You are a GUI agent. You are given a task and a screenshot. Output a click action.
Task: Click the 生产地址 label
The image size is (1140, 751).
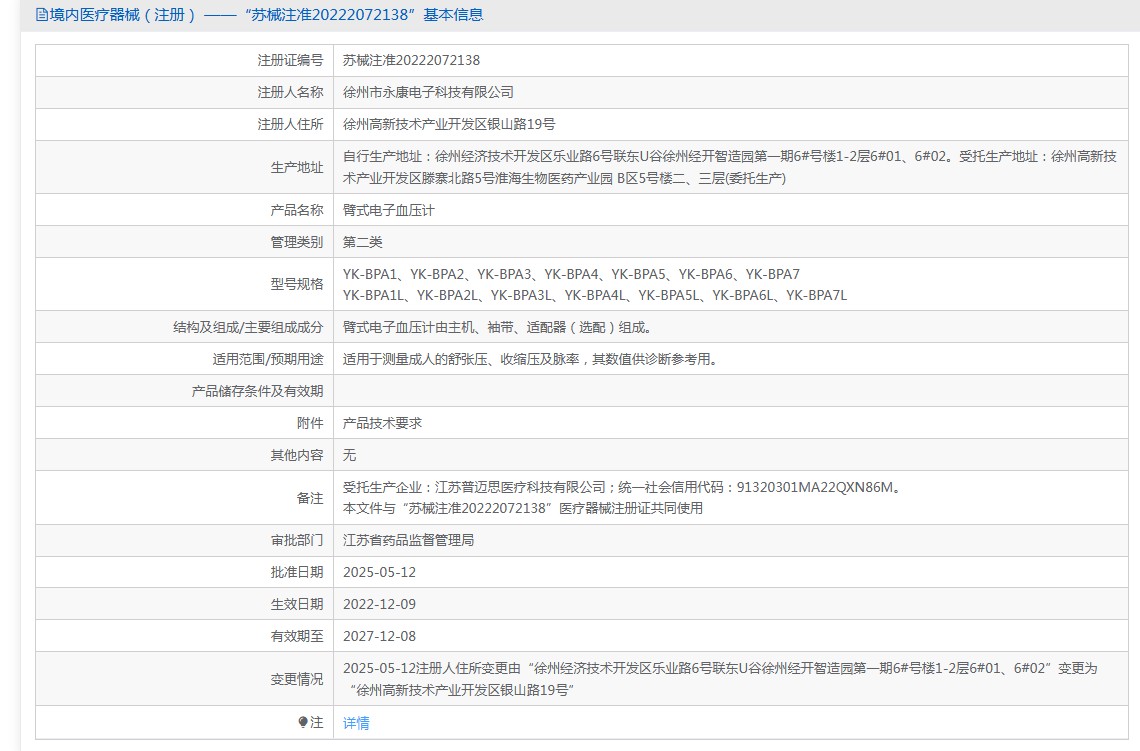[x=297, y=167]
